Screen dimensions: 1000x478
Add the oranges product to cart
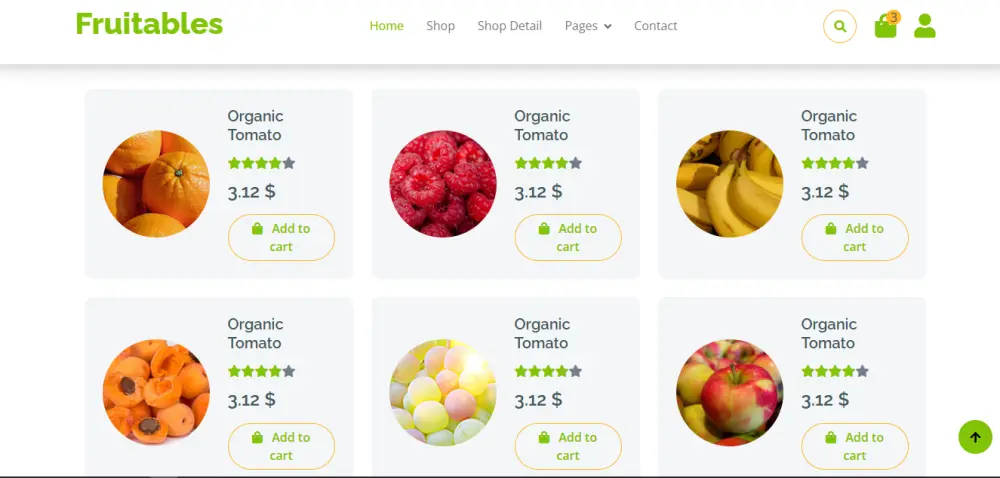coord(281,238)
